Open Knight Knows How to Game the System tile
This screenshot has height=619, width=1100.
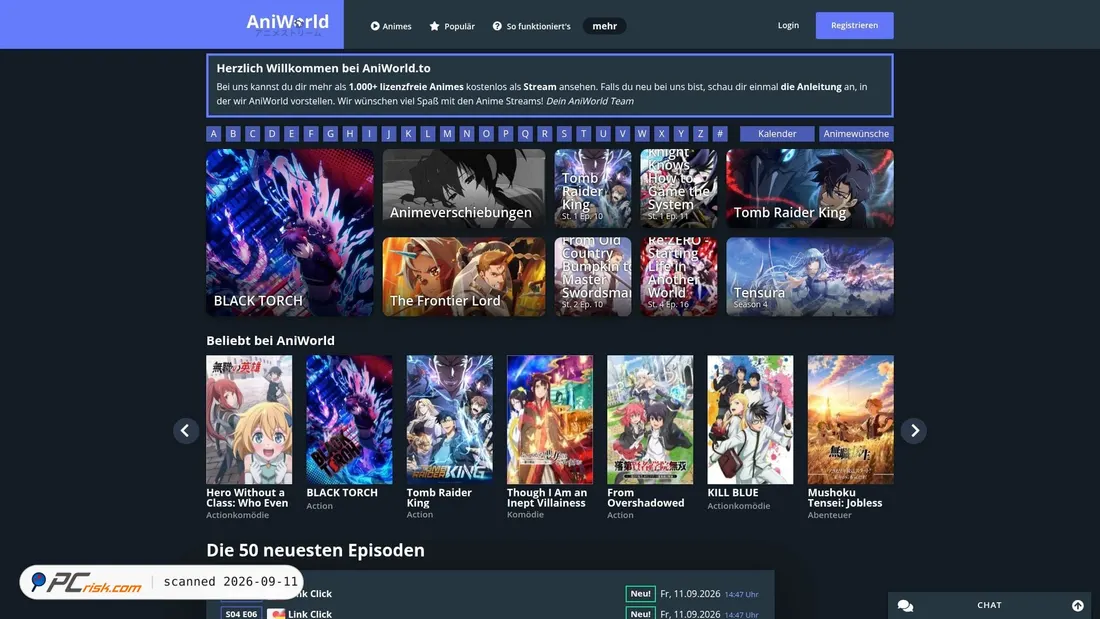(678, 188)
